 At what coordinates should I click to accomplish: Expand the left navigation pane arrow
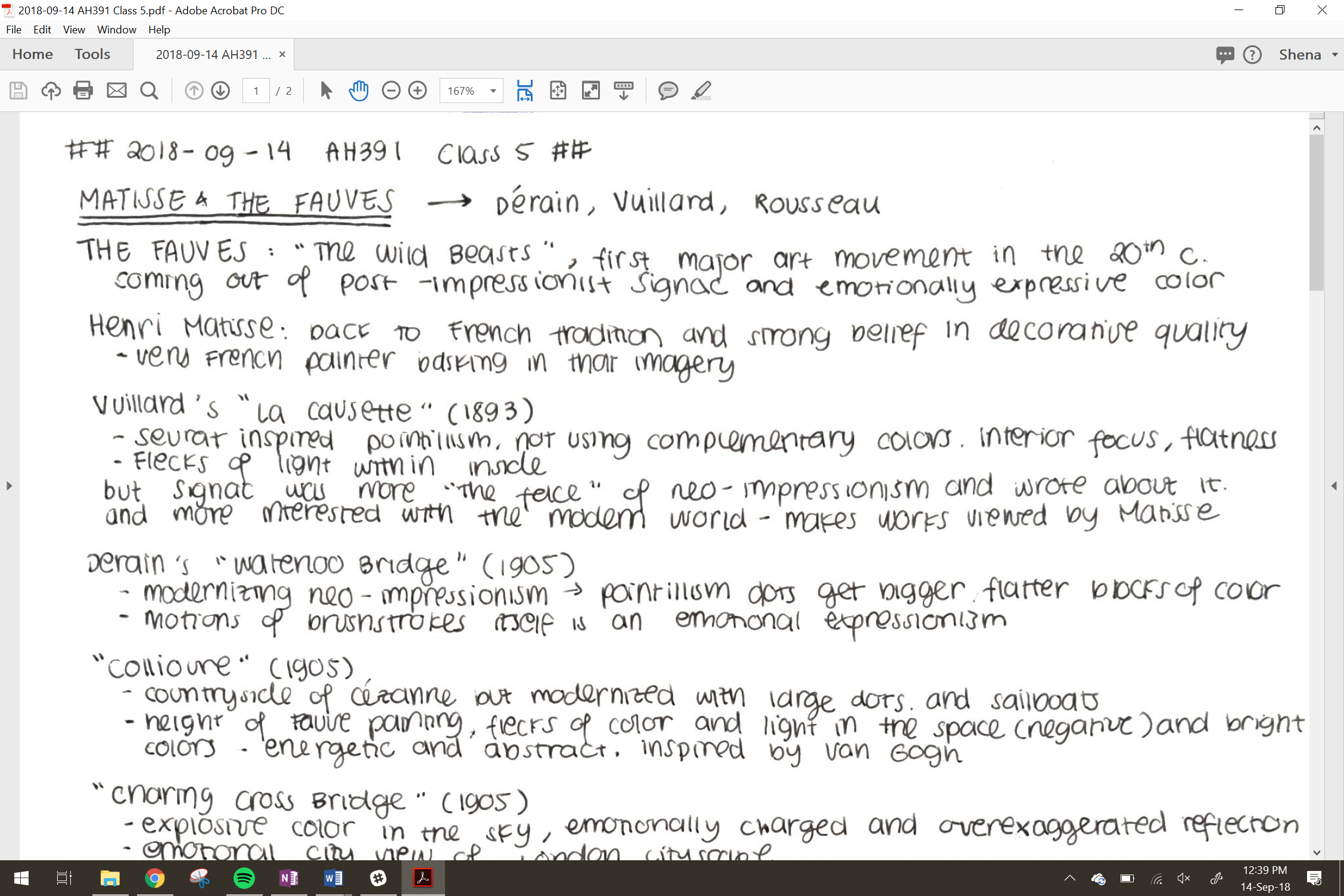pos(9,486)
